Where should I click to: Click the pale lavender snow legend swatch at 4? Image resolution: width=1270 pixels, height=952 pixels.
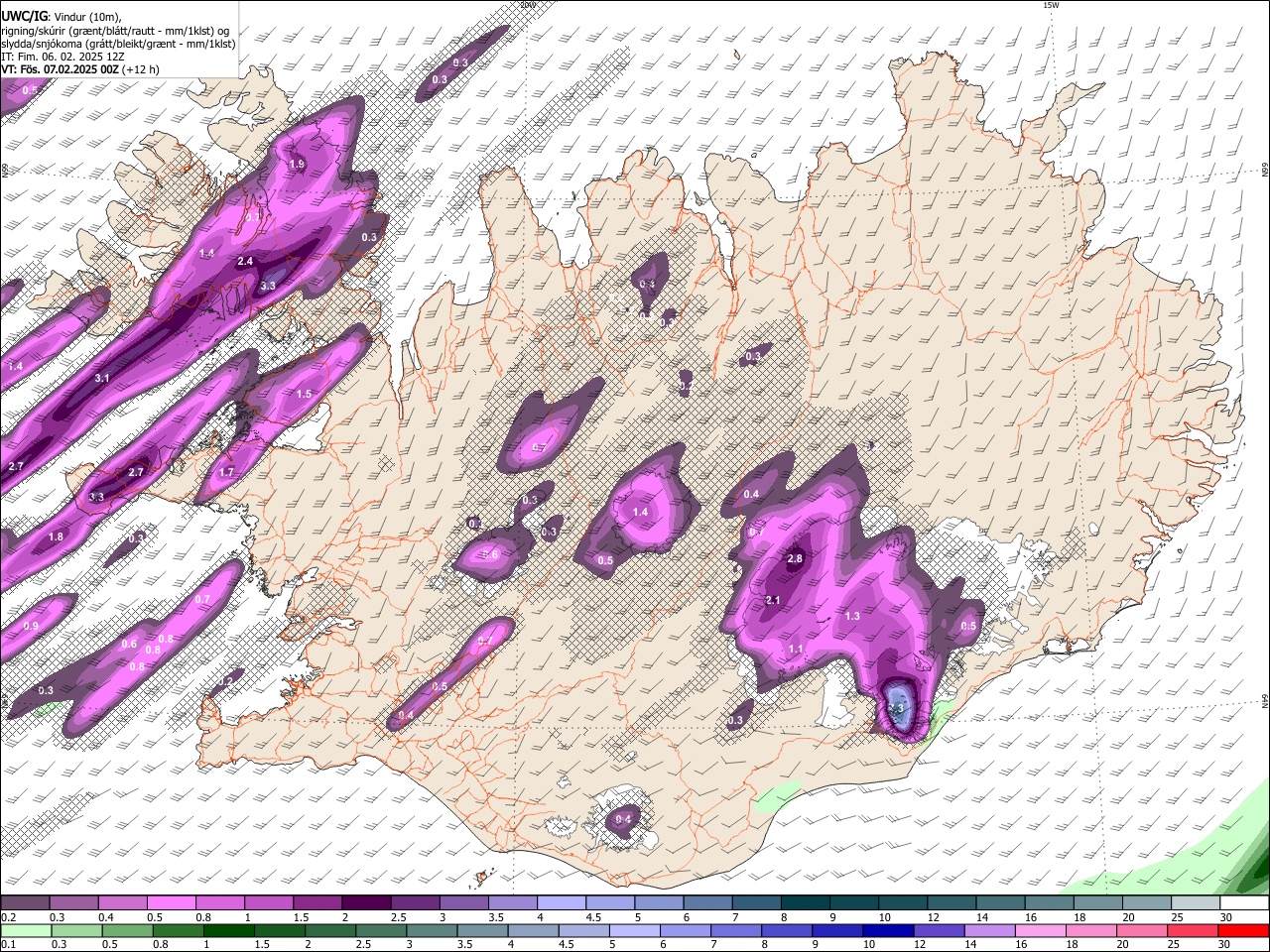[x=560, y=903]
